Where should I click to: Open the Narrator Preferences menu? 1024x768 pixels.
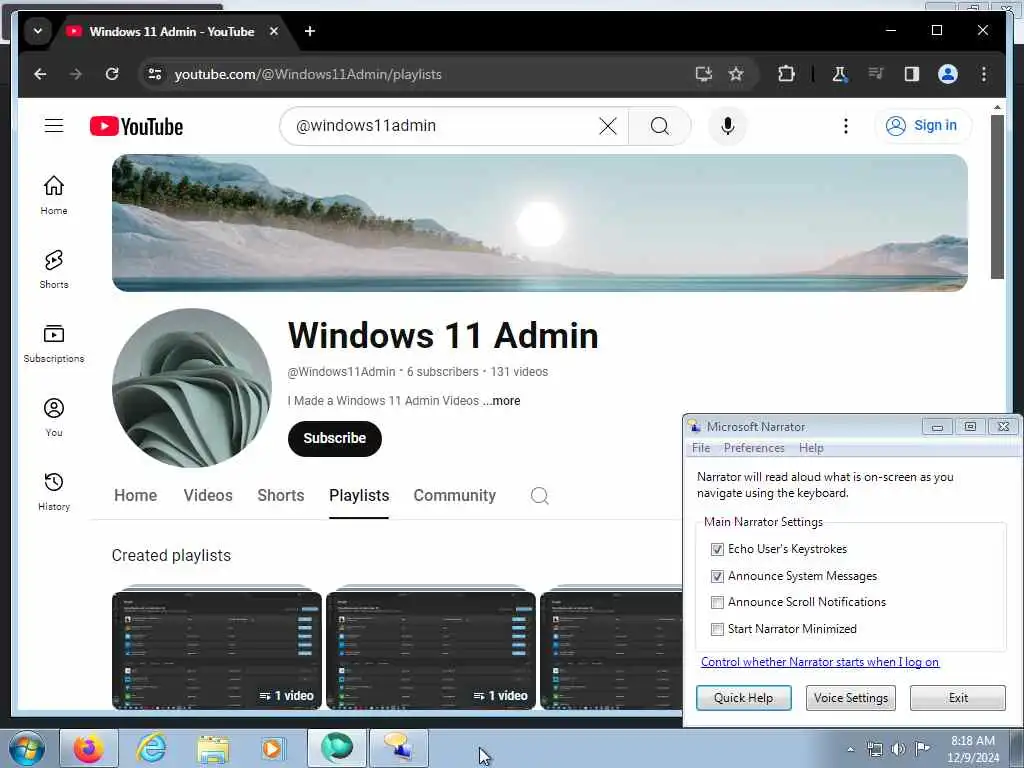click(x=754, y=448)
